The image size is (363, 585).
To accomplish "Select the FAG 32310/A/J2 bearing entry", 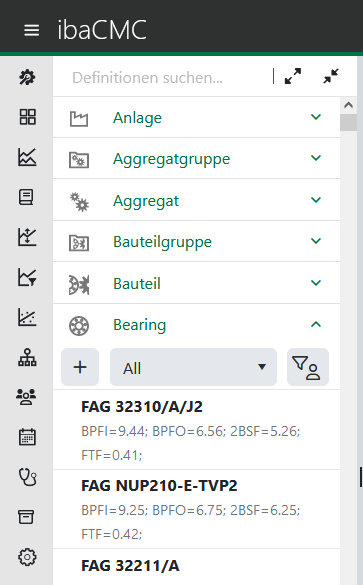I will (x=197, y=430).
